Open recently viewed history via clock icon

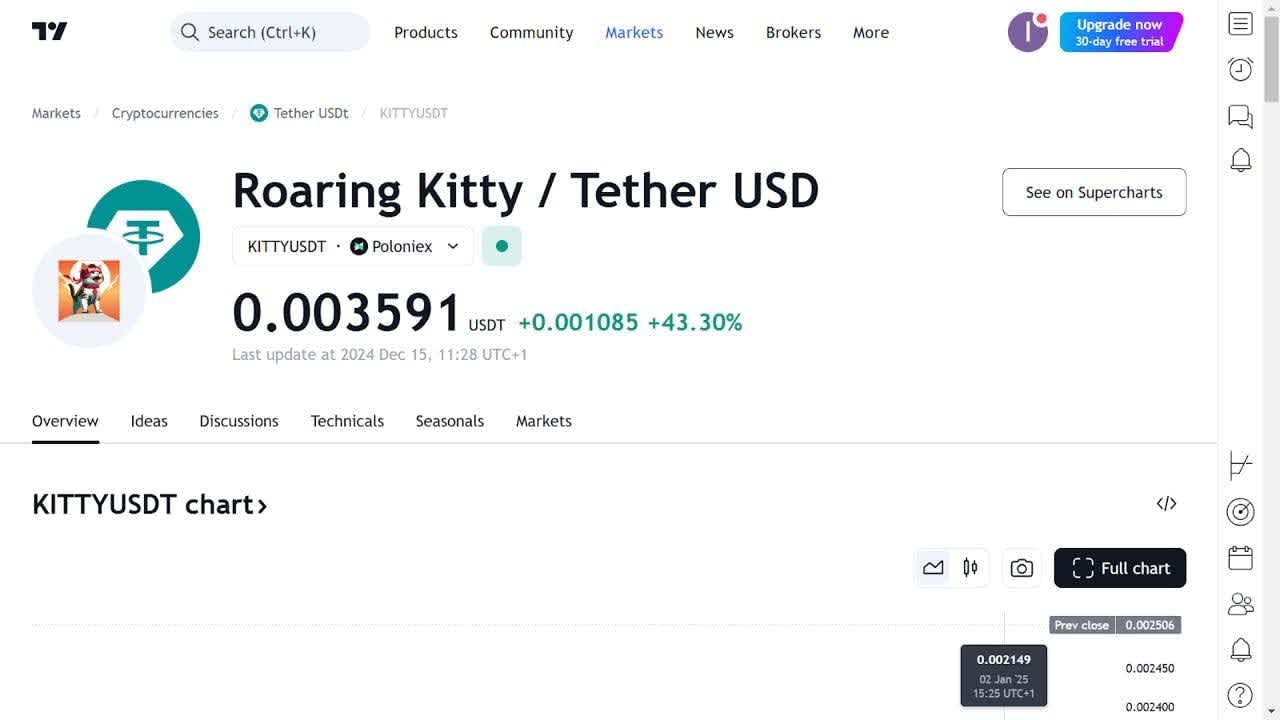pos(1240,69)
